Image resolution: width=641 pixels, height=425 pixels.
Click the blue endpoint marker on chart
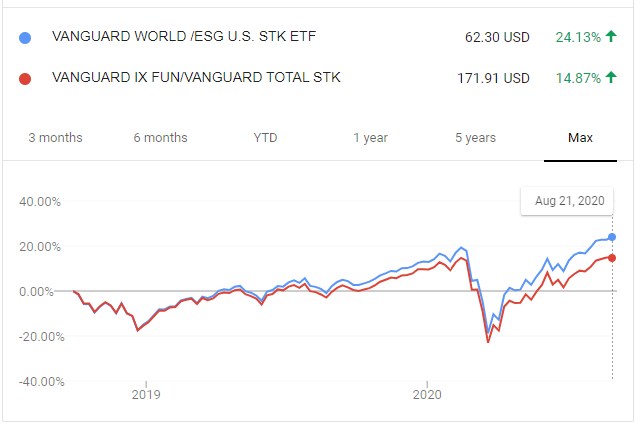coord(611,237)
